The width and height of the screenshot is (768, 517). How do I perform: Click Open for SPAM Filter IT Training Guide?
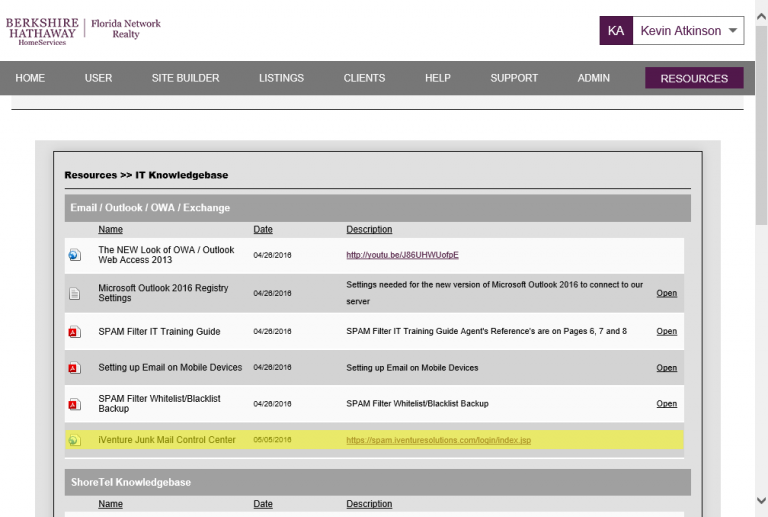pos(667,331)
